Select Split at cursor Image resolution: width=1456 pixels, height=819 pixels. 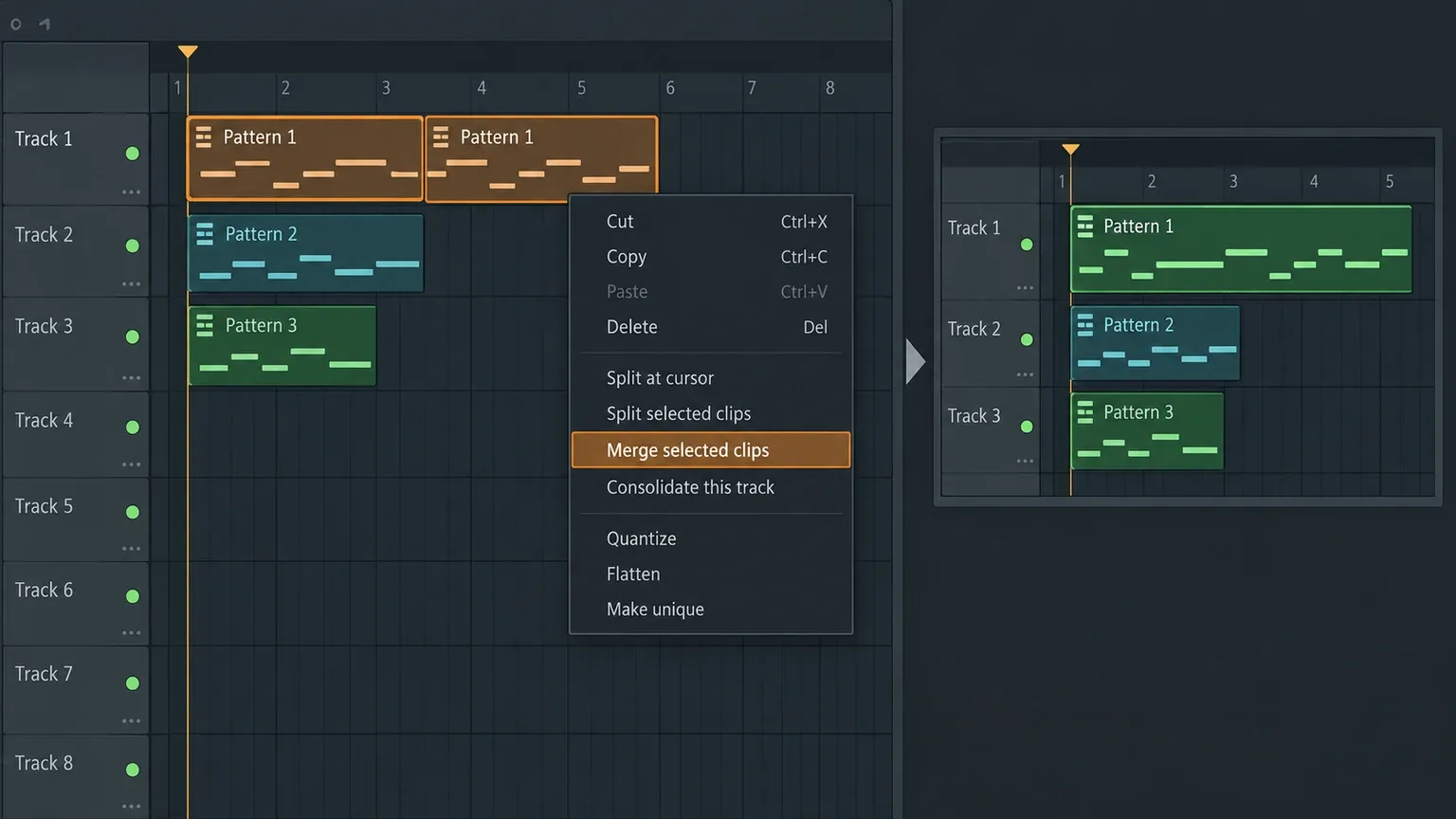tap(711, 378)
